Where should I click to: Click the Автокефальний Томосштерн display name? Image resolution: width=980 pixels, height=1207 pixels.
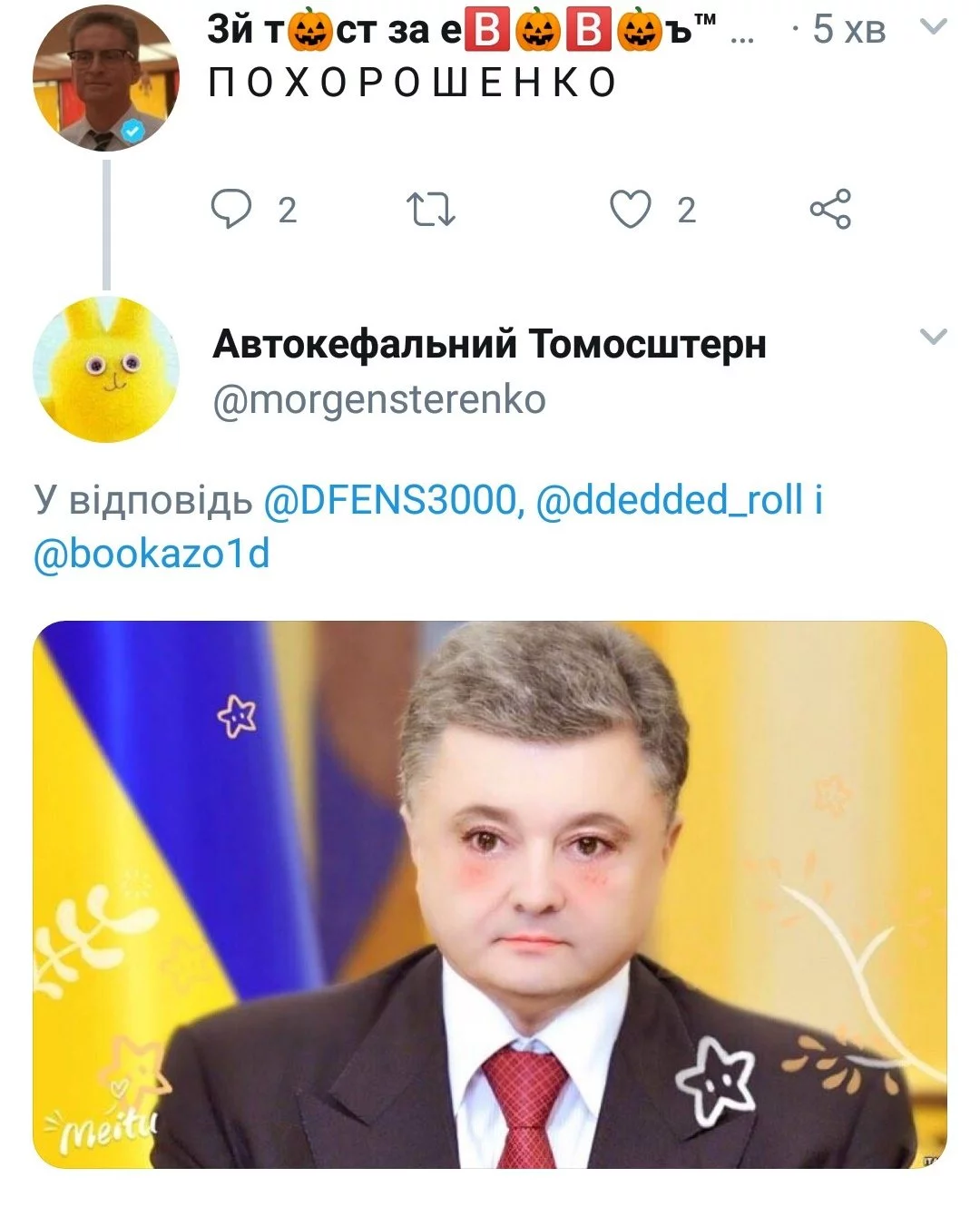(489, 344)
